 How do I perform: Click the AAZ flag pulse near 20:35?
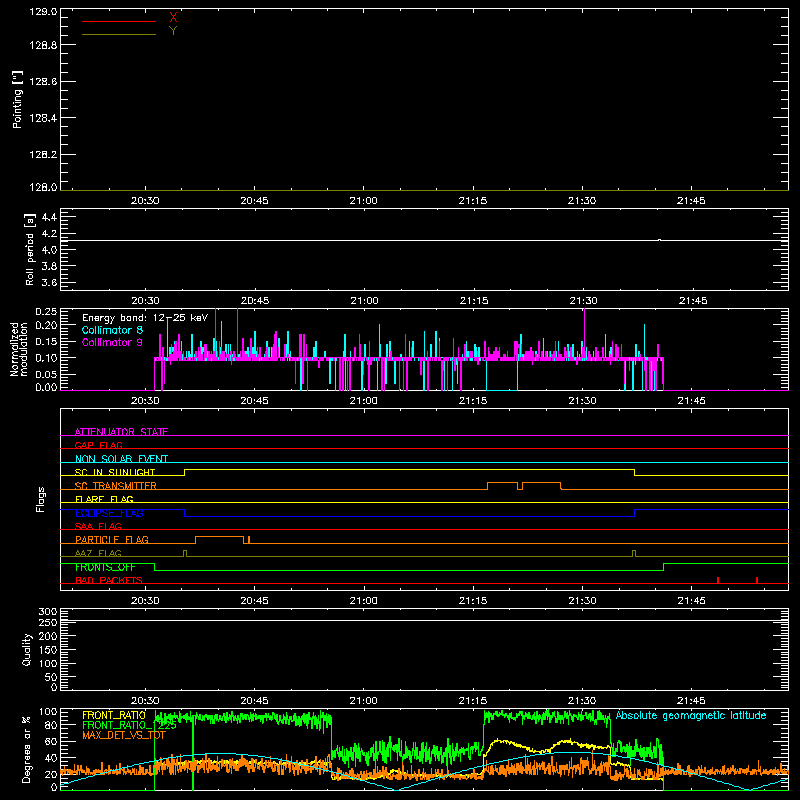185,553
